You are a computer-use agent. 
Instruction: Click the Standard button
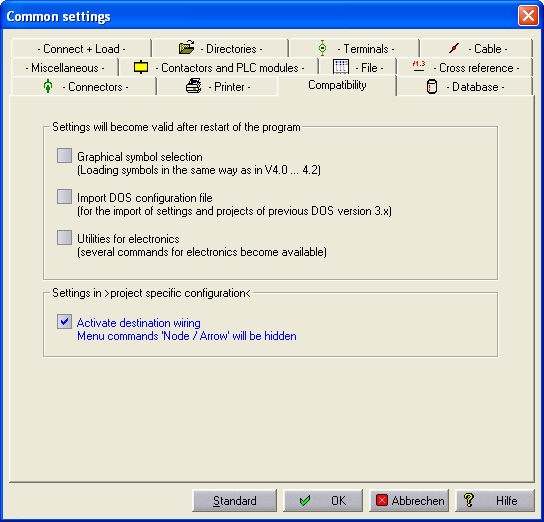[x=235, y=500]
